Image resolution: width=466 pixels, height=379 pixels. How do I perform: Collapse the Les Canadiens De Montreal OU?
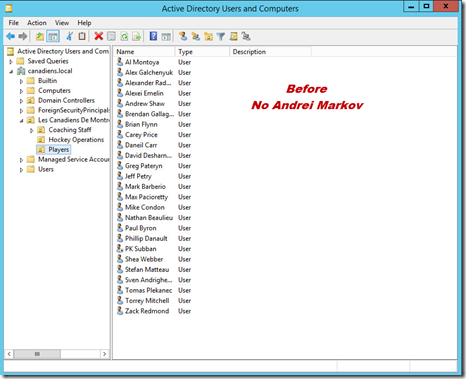(x=21, y=120)
